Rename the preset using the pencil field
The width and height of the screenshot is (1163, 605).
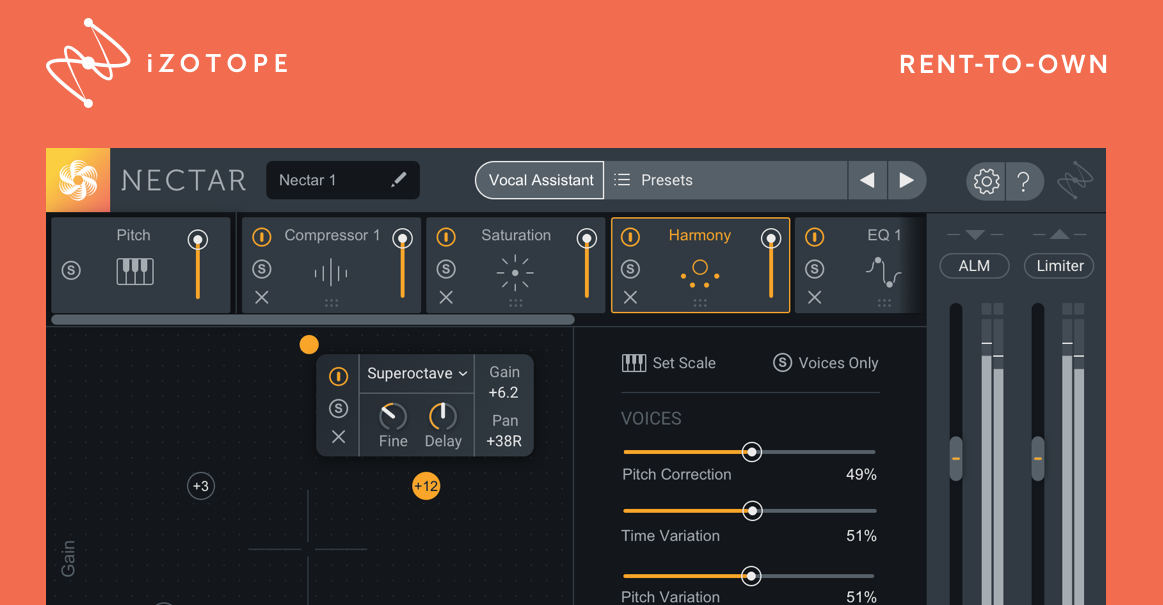pos(399,180)
